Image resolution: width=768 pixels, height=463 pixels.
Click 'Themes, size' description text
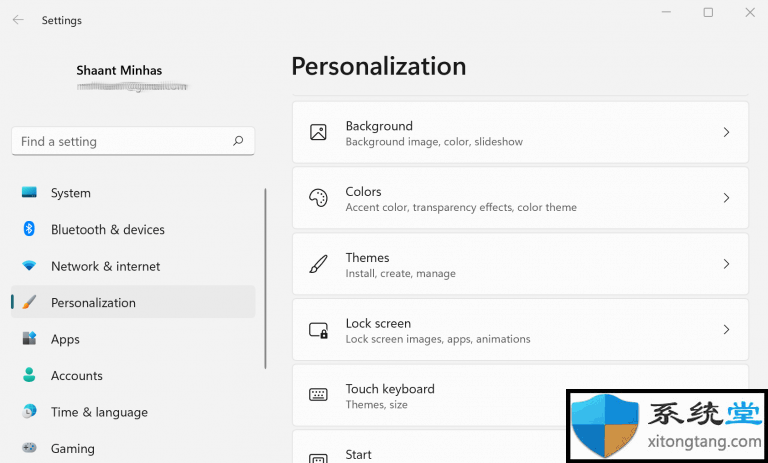[377, 405]
